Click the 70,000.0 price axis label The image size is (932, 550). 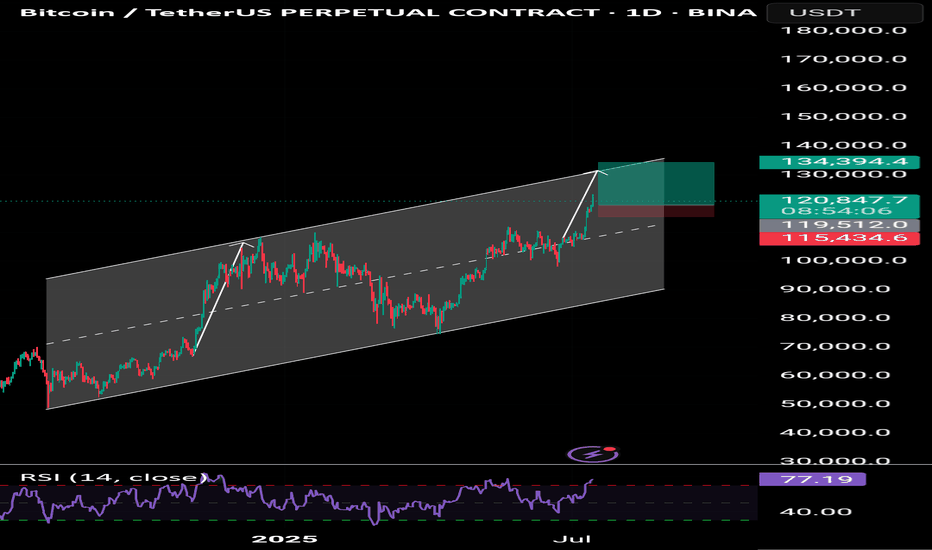[835, 347]
